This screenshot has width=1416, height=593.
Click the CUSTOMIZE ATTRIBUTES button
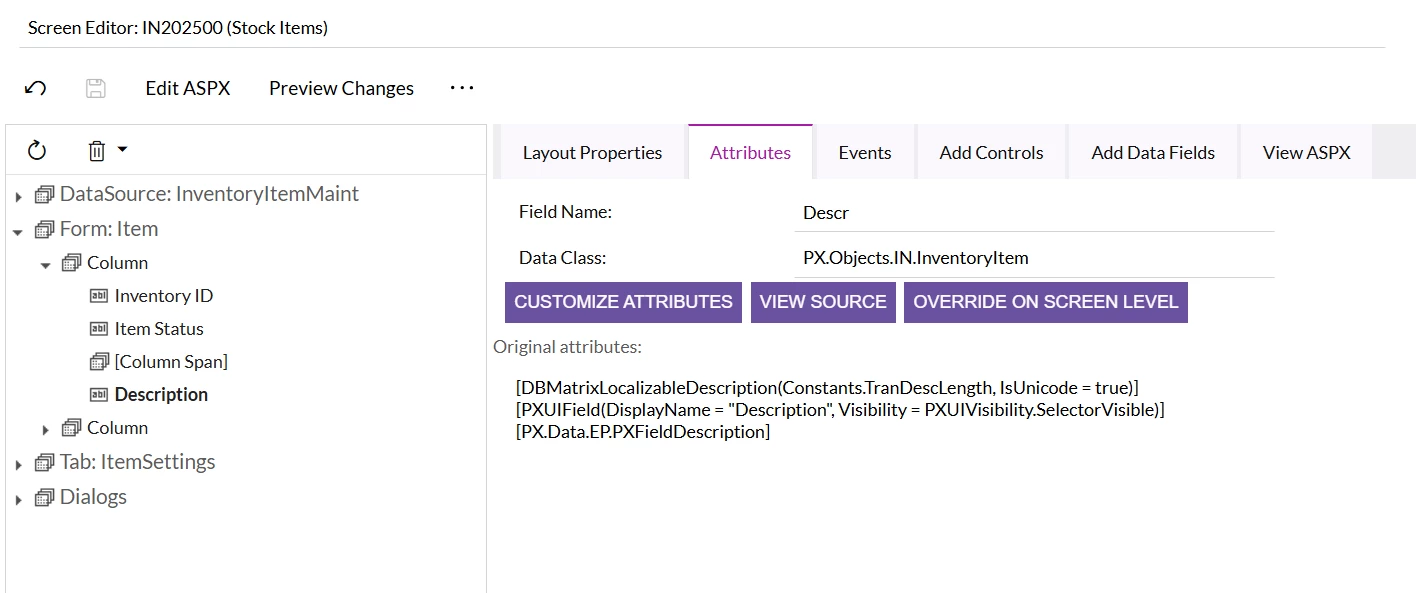(x=623, y=302)
